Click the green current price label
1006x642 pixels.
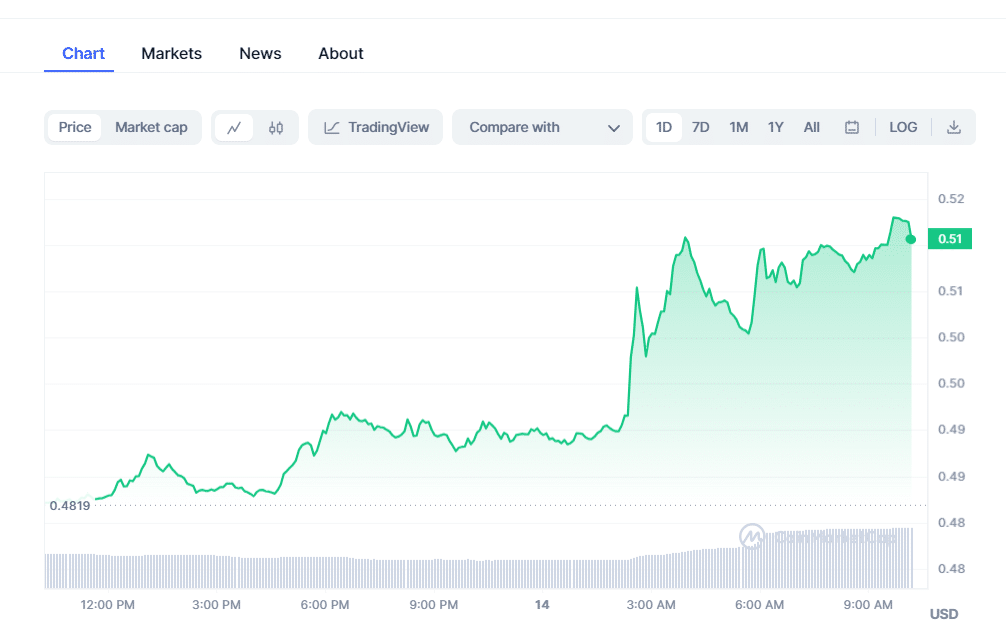949,239
